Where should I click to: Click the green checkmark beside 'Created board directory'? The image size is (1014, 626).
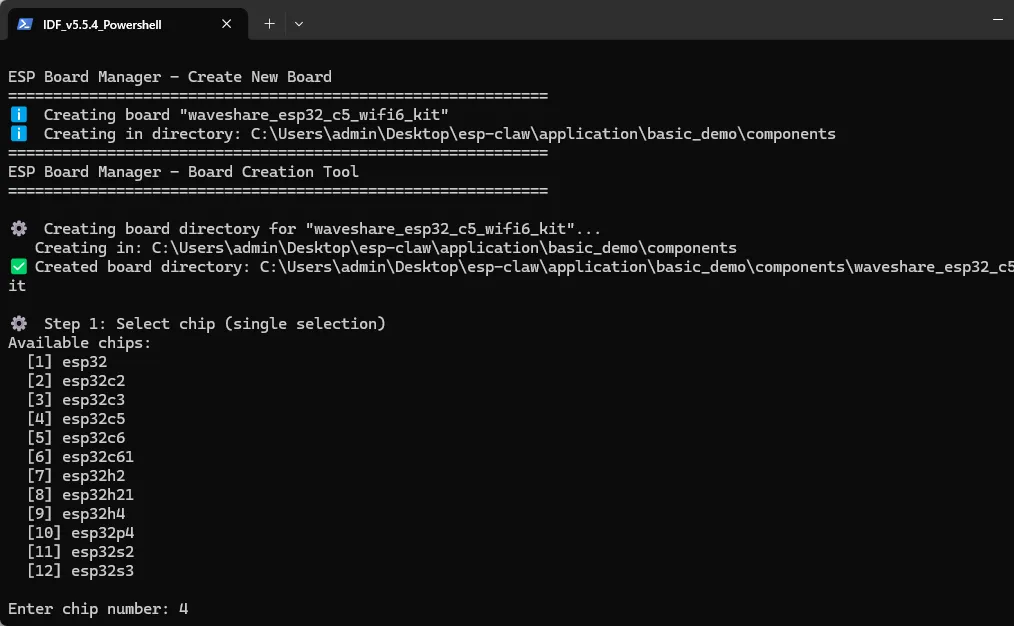pos(19,267)
